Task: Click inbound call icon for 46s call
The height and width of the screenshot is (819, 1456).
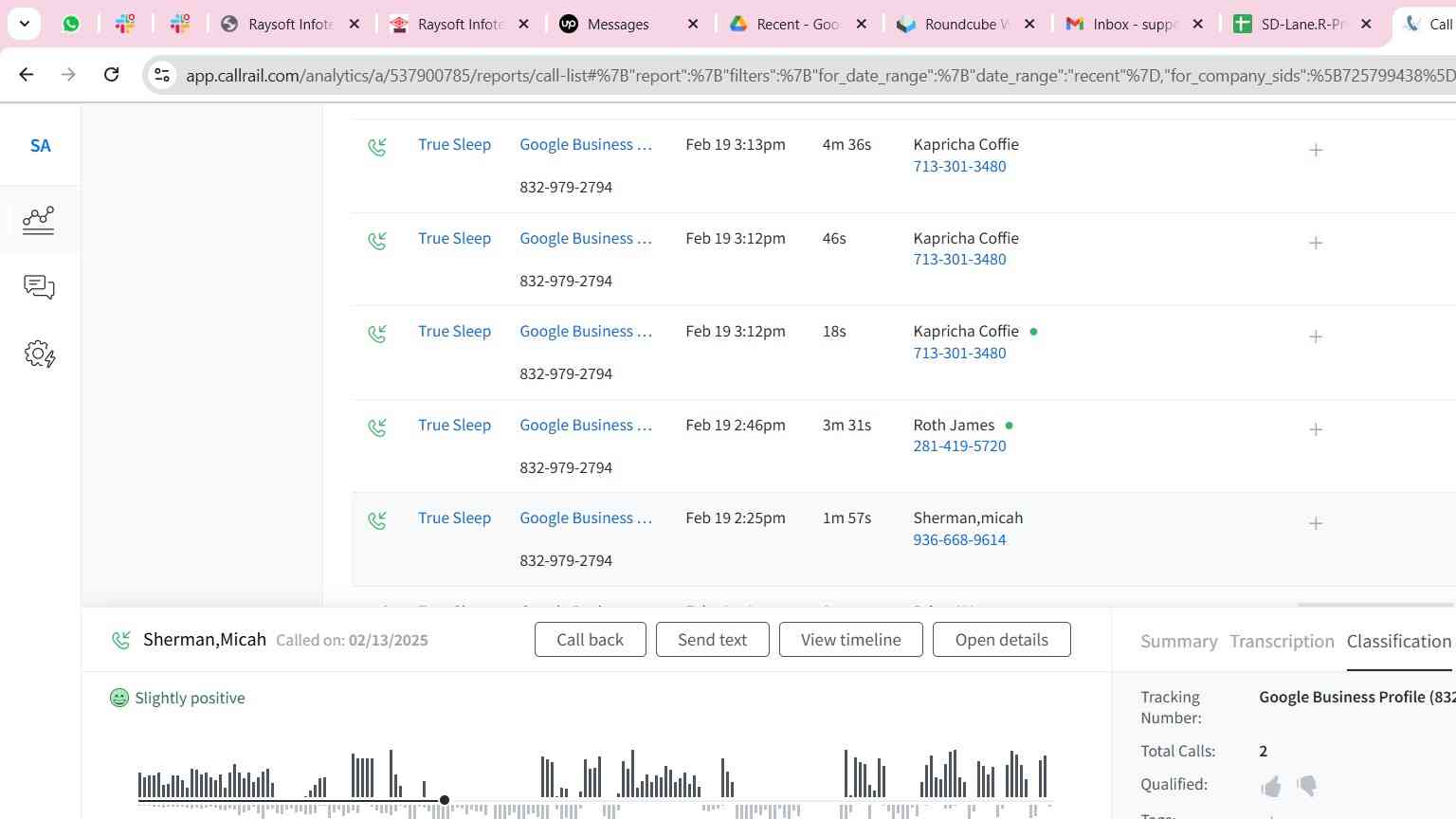Action: [377, 241]
